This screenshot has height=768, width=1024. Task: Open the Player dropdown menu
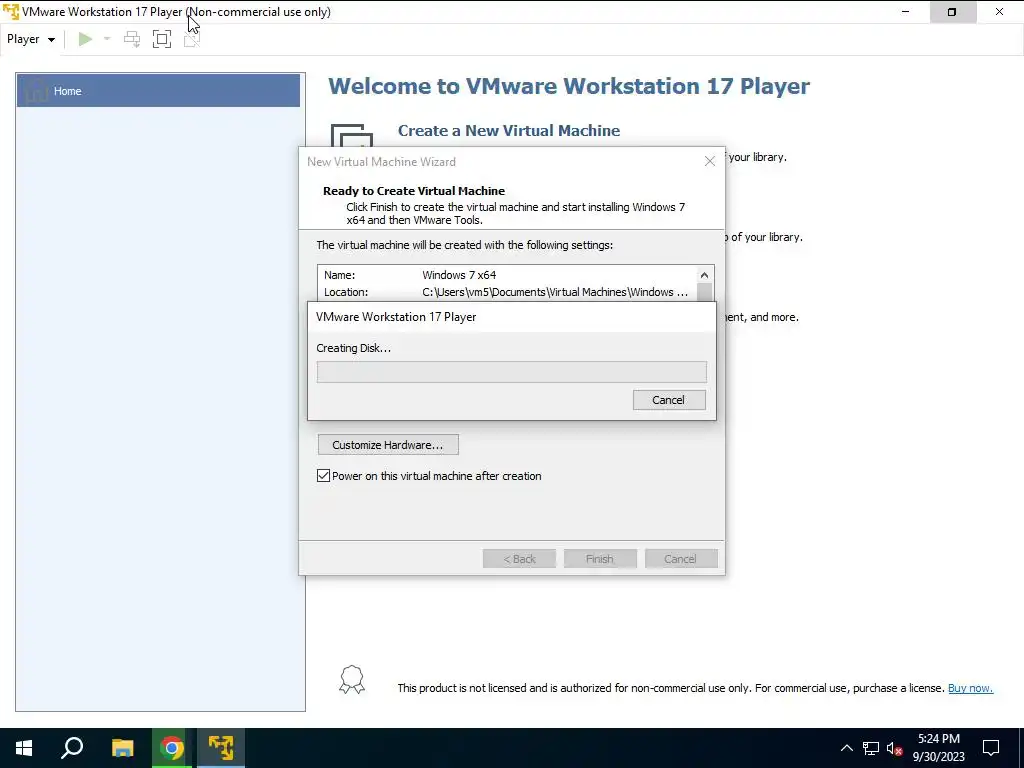[x=31, y=39]
